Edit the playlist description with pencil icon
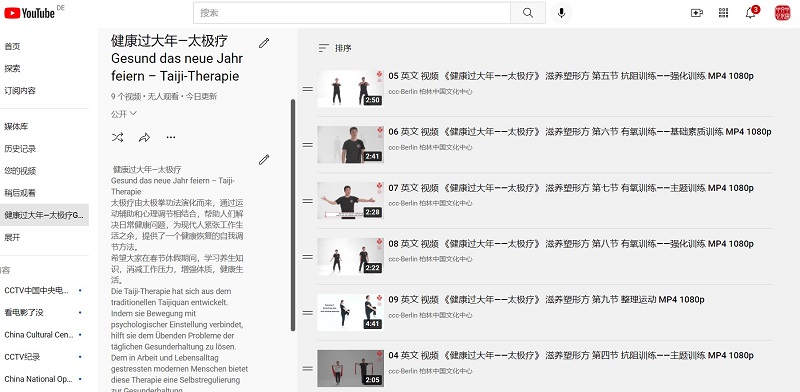This screenshot has width=800, height=392. pos(264,160)
